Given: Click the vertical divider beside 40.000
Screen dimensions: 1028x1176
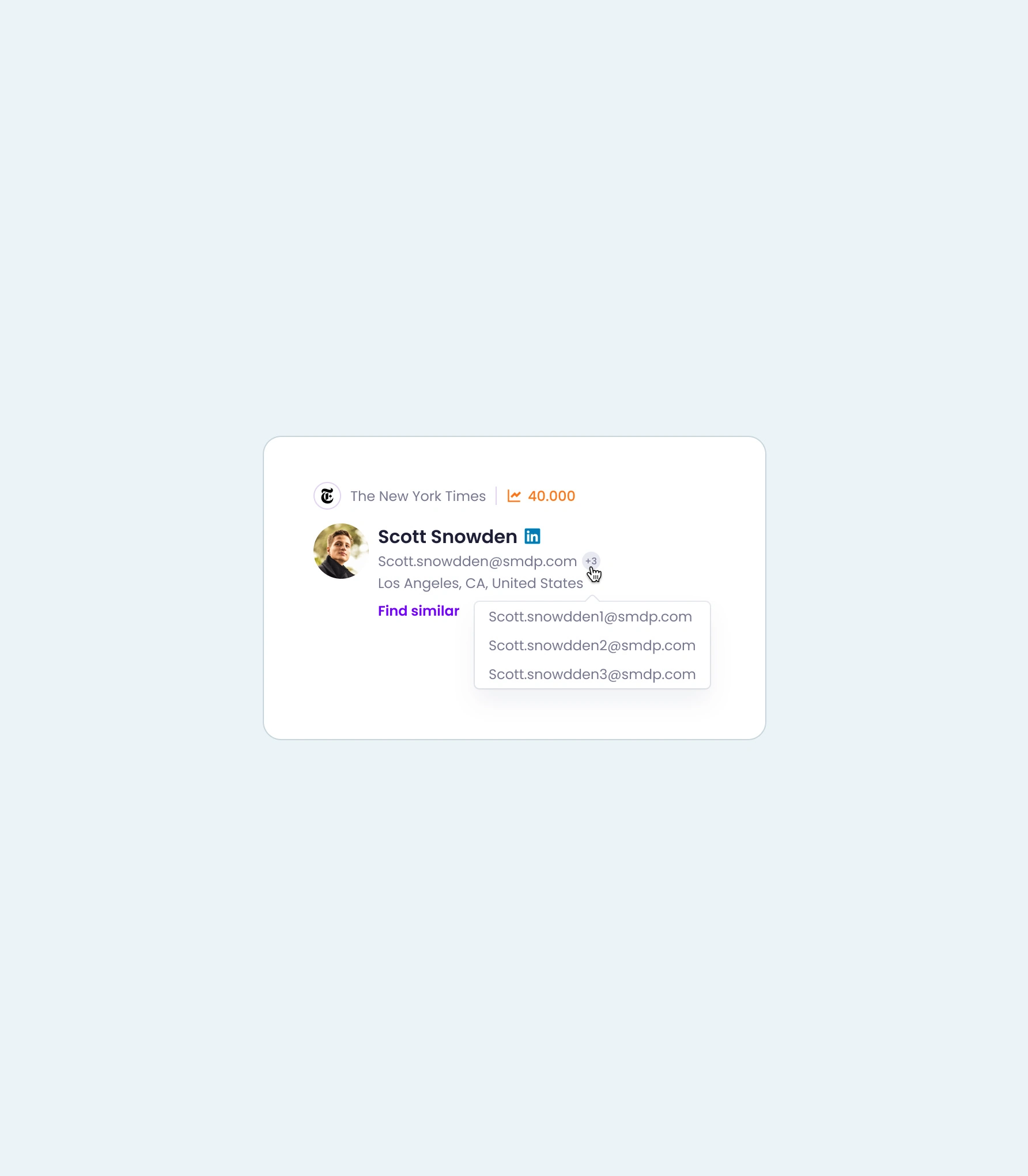Looking at the screenshot, I should coord(496,496).
